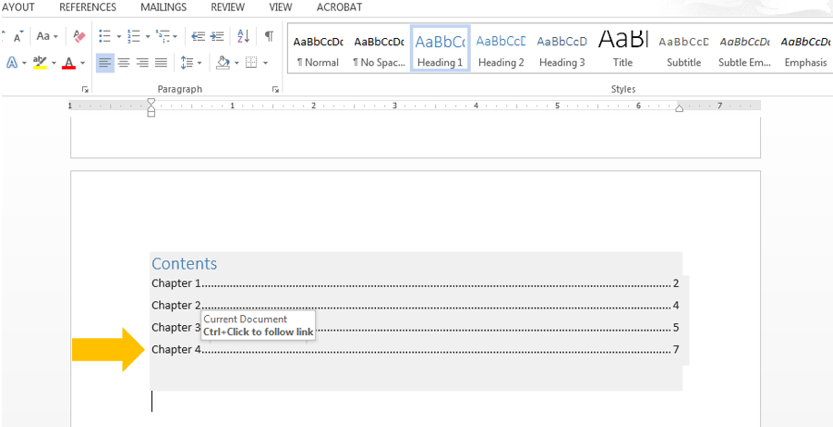Image resolution: width=833 pixels, height=427 pixels.
Task: Click the Clear Formatting eraser icon
Action: coord(80,37)
